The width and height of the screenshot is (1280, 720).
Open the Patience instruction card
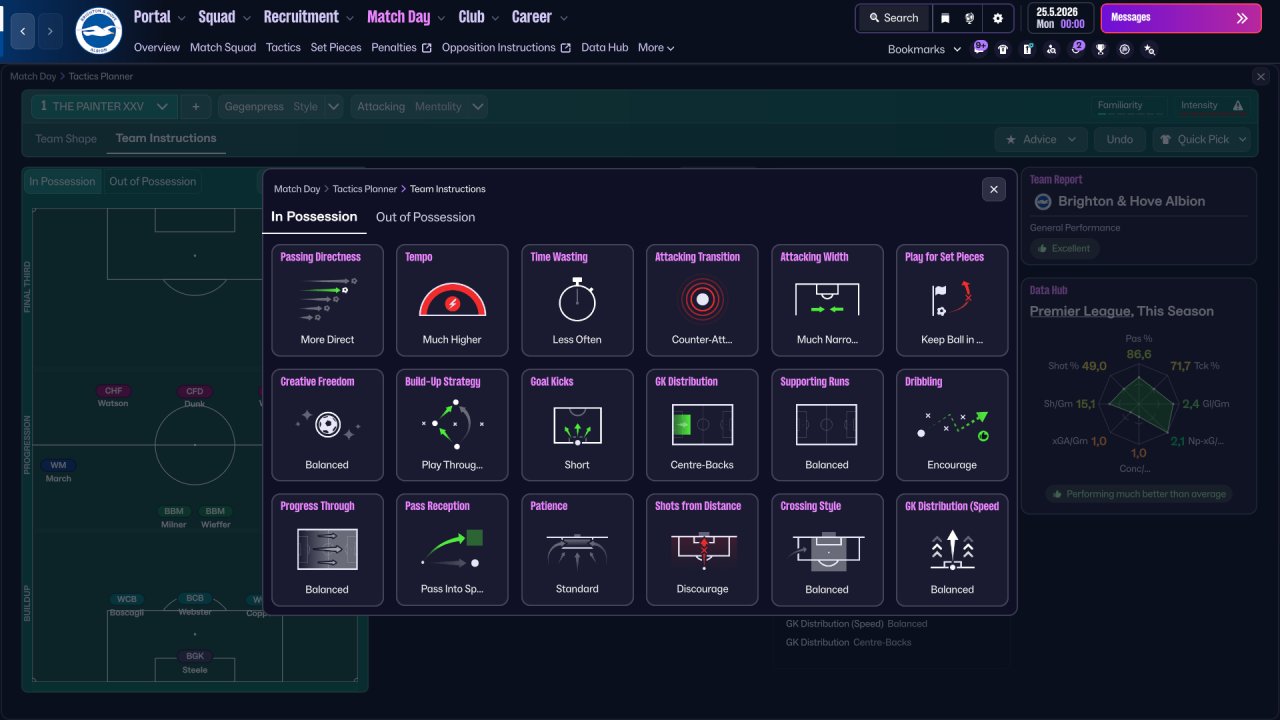(577, 550)
